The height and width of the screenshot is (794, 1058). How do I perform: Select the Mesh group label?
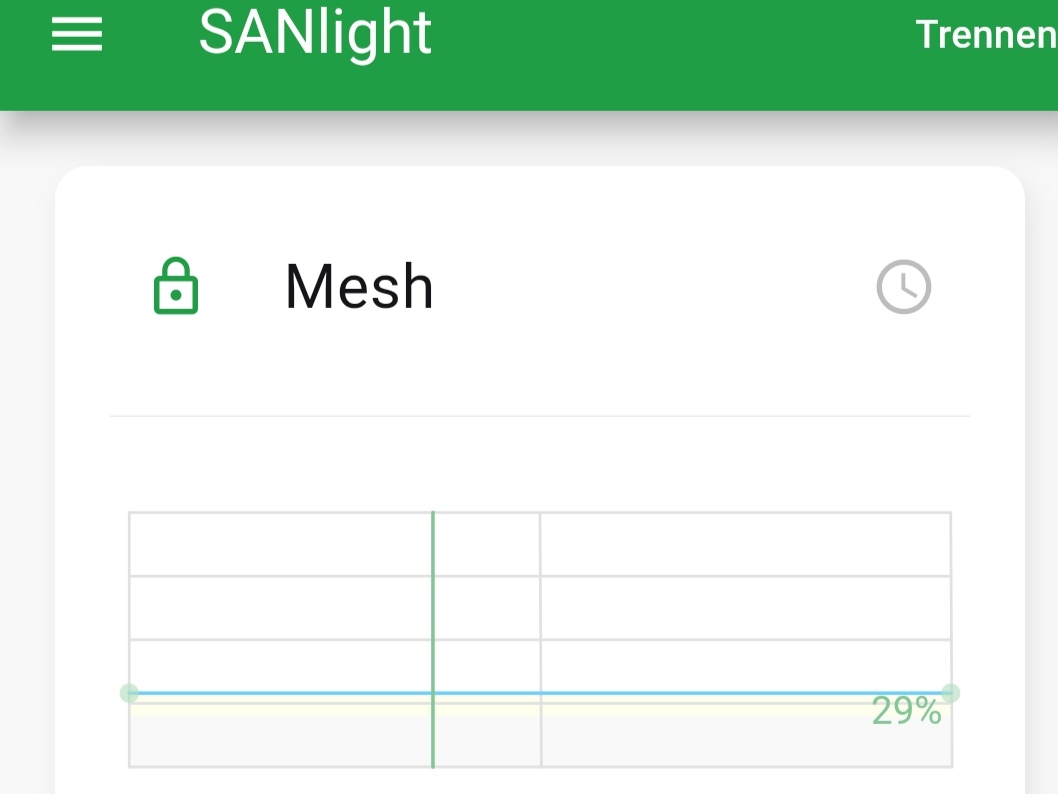(359, 287)
